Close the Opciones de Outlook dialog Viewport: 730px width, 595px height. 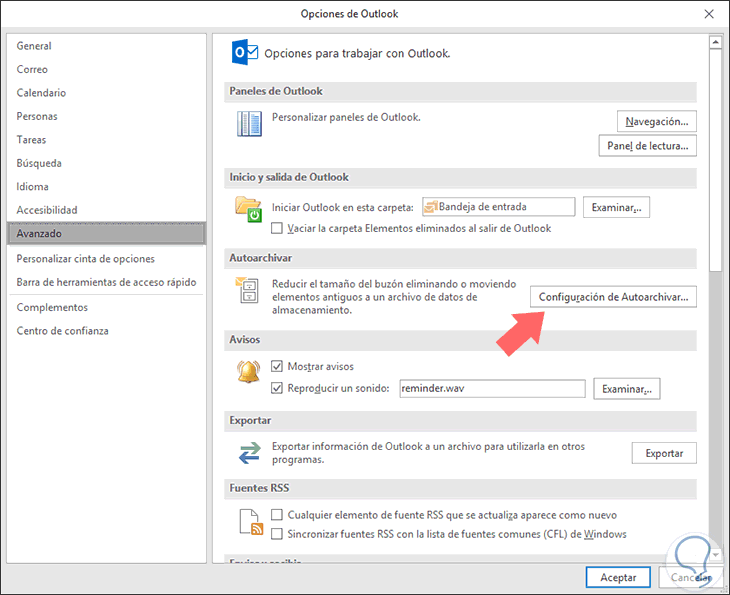pos(709,14)
